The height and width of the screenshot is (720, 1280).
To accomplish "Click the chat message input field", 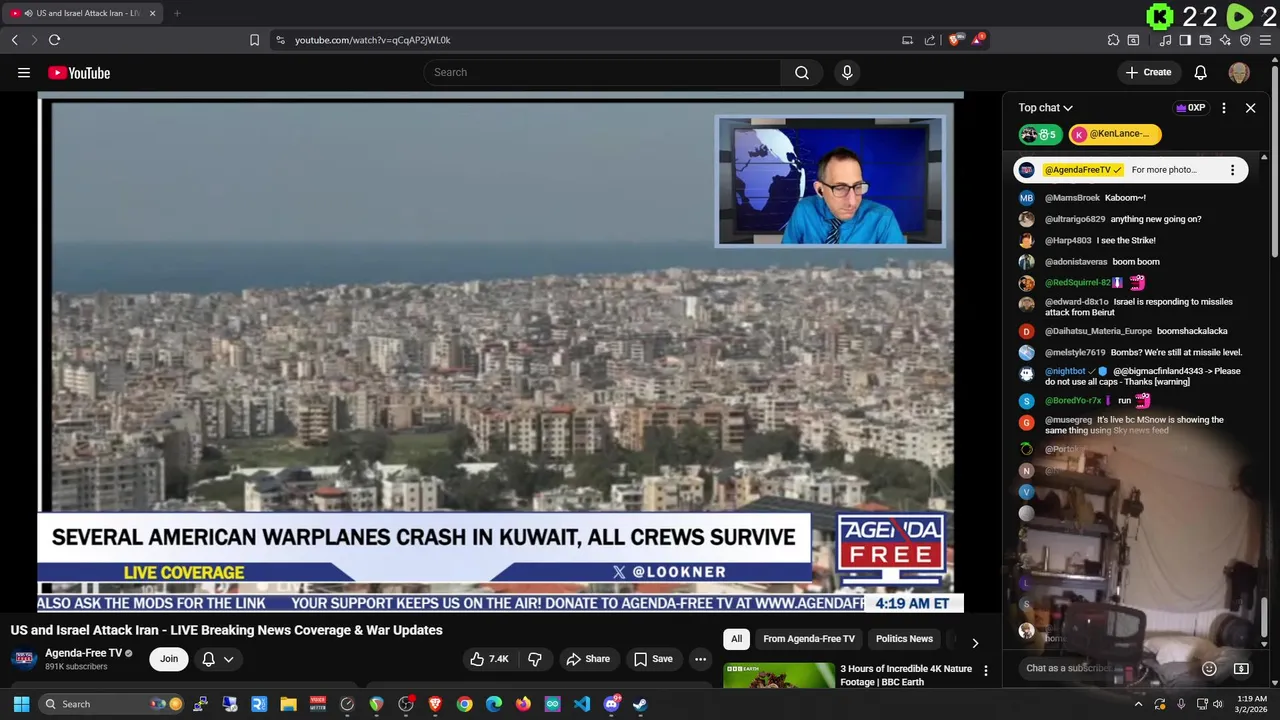I will pos(1105,668).
